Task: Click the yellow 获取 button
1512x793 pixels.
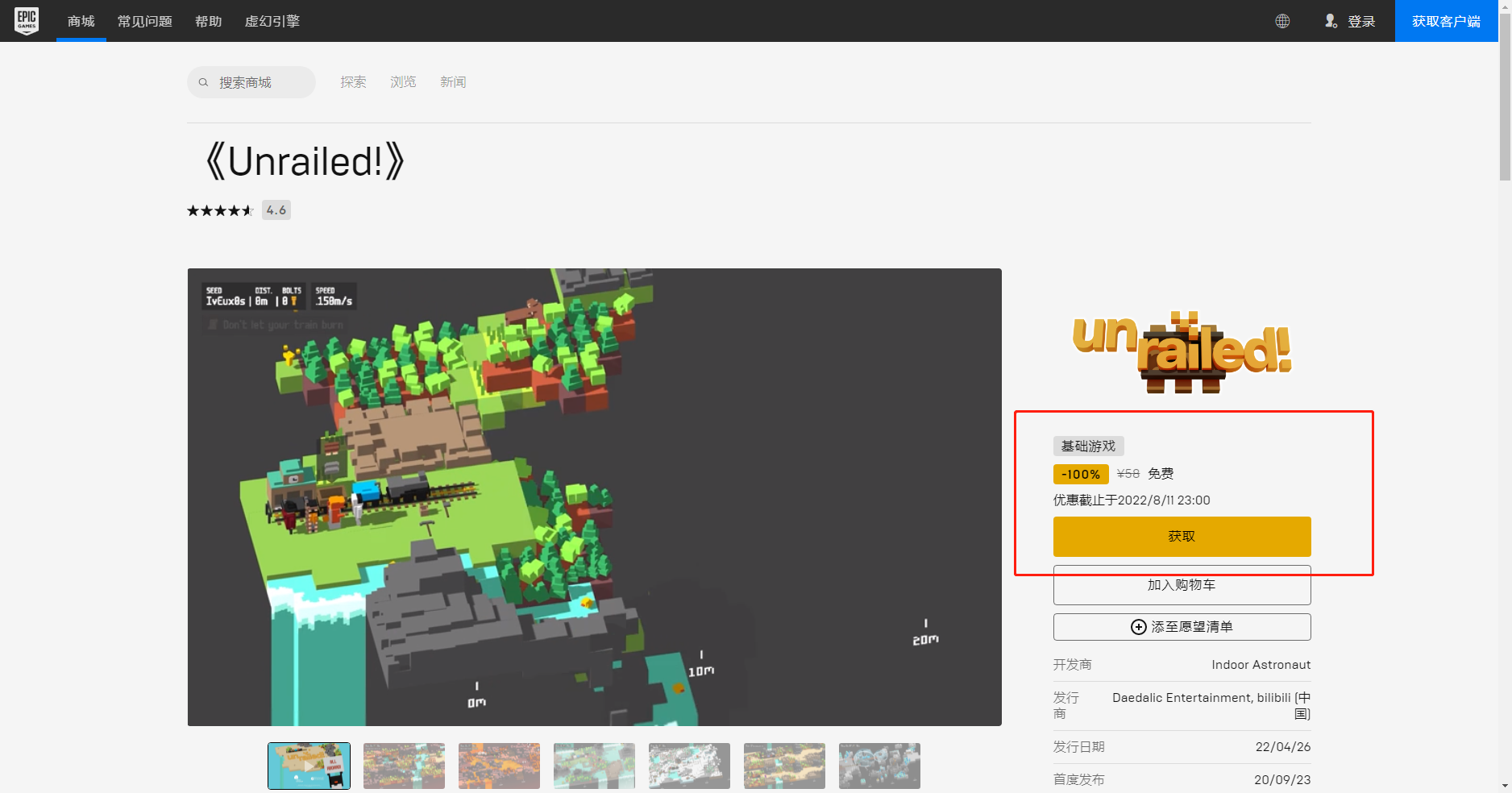Action: click(x=1182, y=536)
